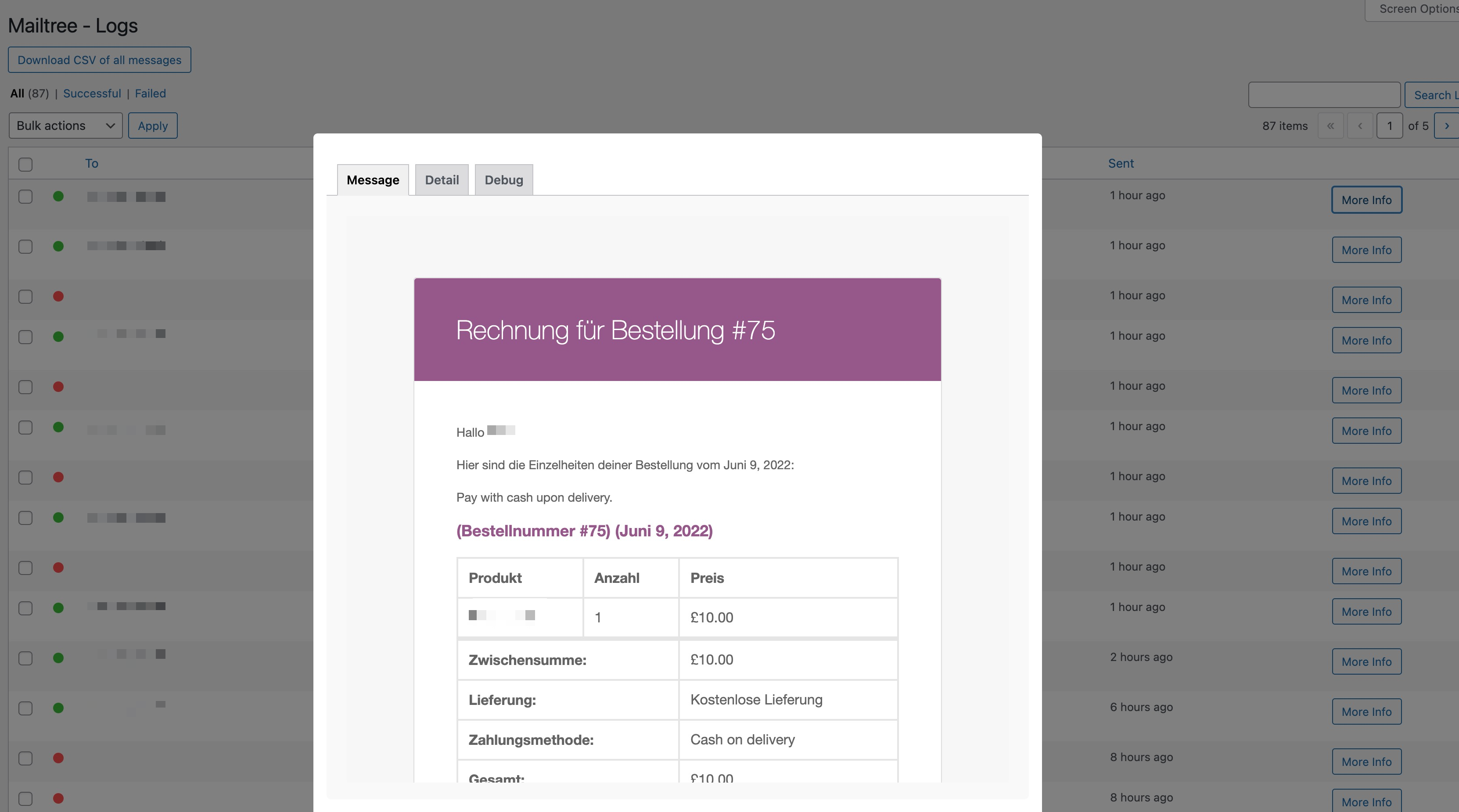Click red status dot of third log row
Viewport: 1459px width, 812px height.
(58, 296)
